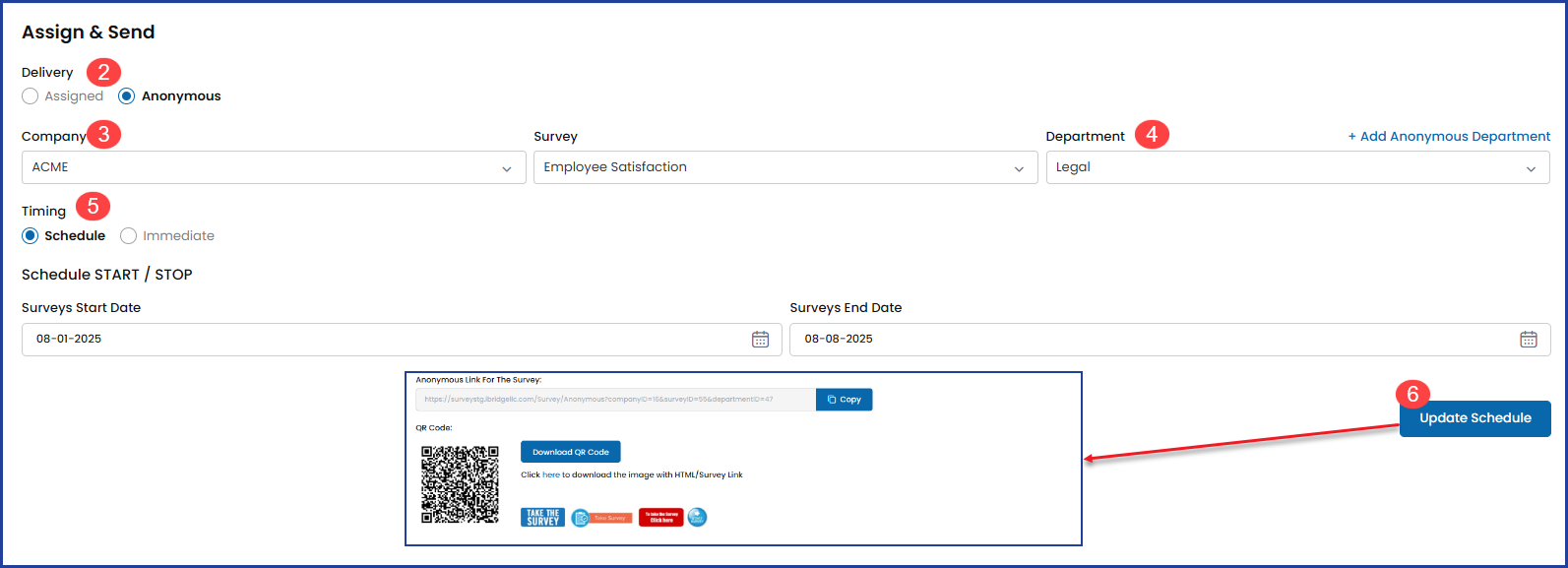Click the round blue Start Survey badge

point(697,517)
